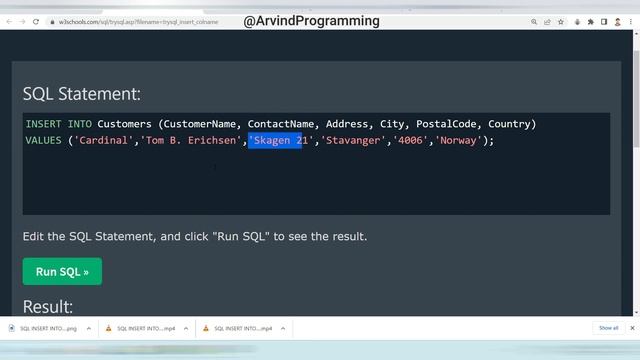Click the PostalCode column name
Screen dimensions: 640x360
(446, 124)
